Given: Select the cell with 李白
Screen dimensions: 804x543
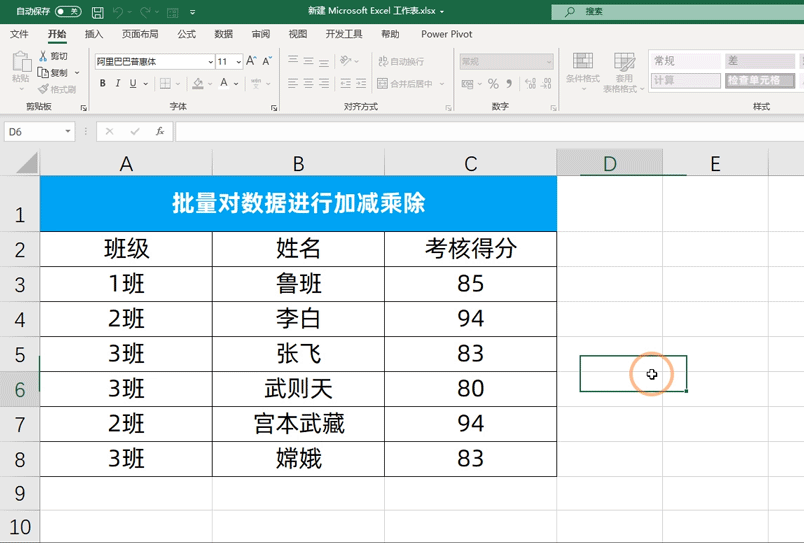Looking at the screenshot, I should tap(298, 319).
